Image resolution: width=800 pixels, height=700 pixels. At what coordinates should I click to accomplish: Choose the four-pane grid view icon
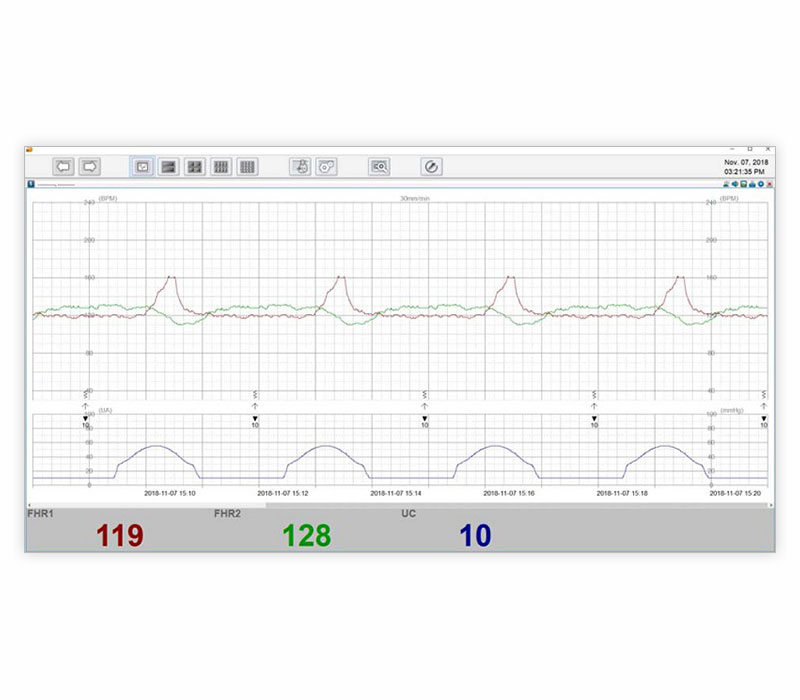pyautogui.click(x=196, y=167)
